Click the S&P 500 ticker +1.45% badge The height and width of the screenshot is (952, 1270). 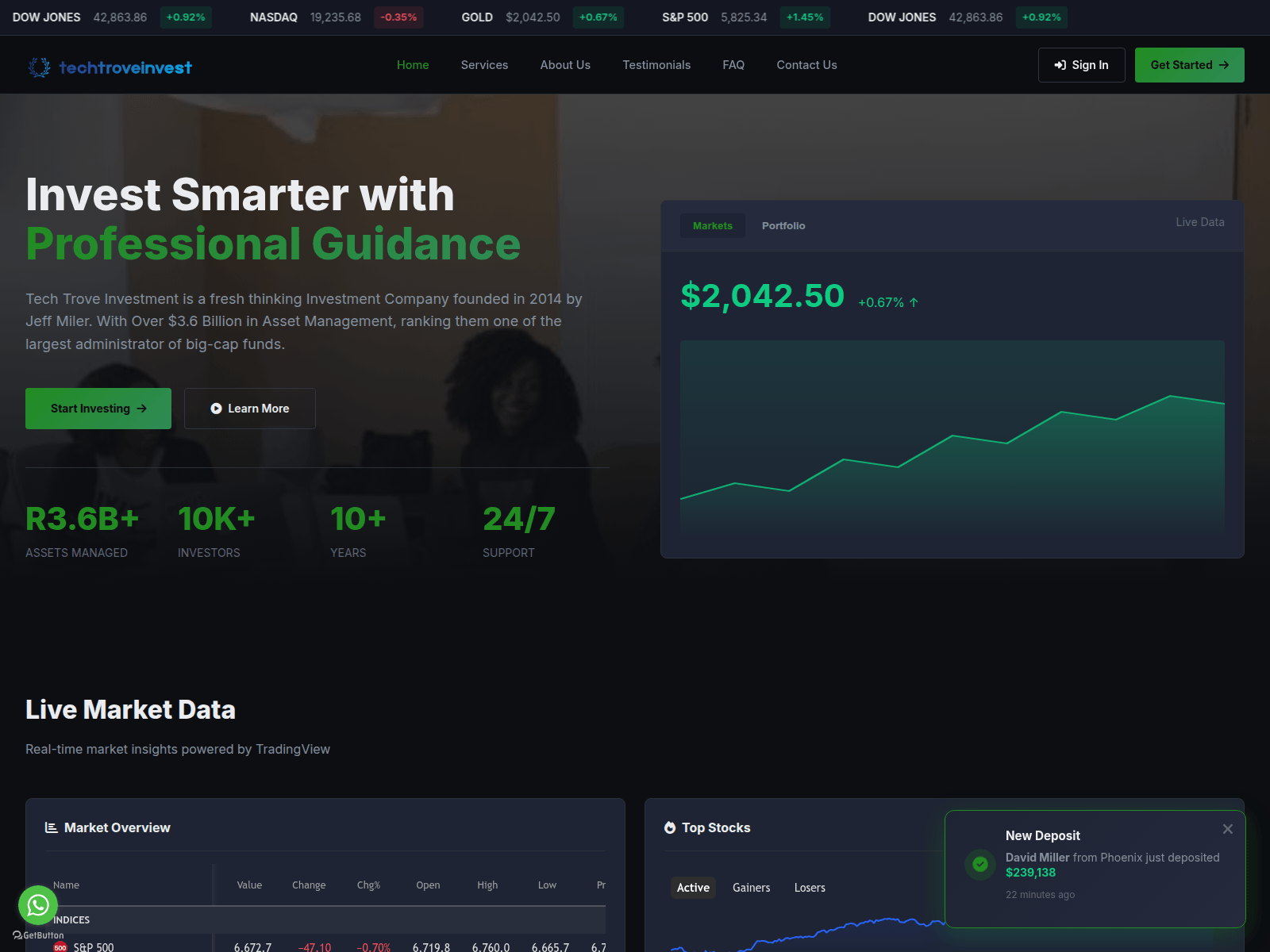click(x=805, y=17)
